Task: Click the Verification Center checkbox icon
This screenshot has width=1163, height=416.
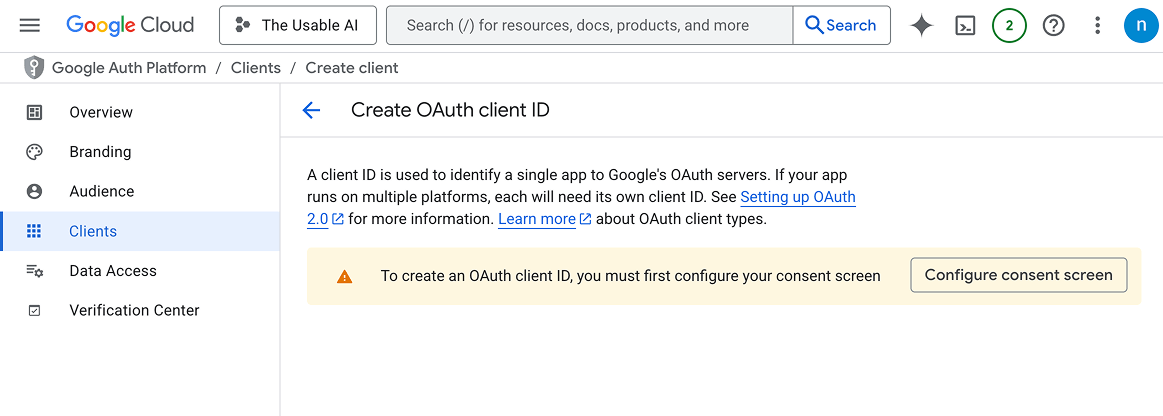Action: (x=34, y=311)
